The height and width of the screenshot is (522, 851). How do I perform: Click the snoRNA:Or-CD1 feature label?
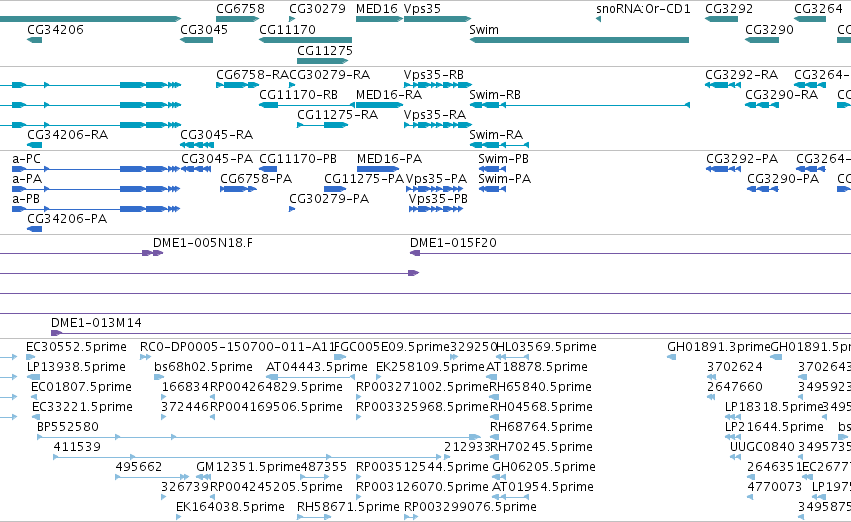pyautogui.click(x=643, y=9)
